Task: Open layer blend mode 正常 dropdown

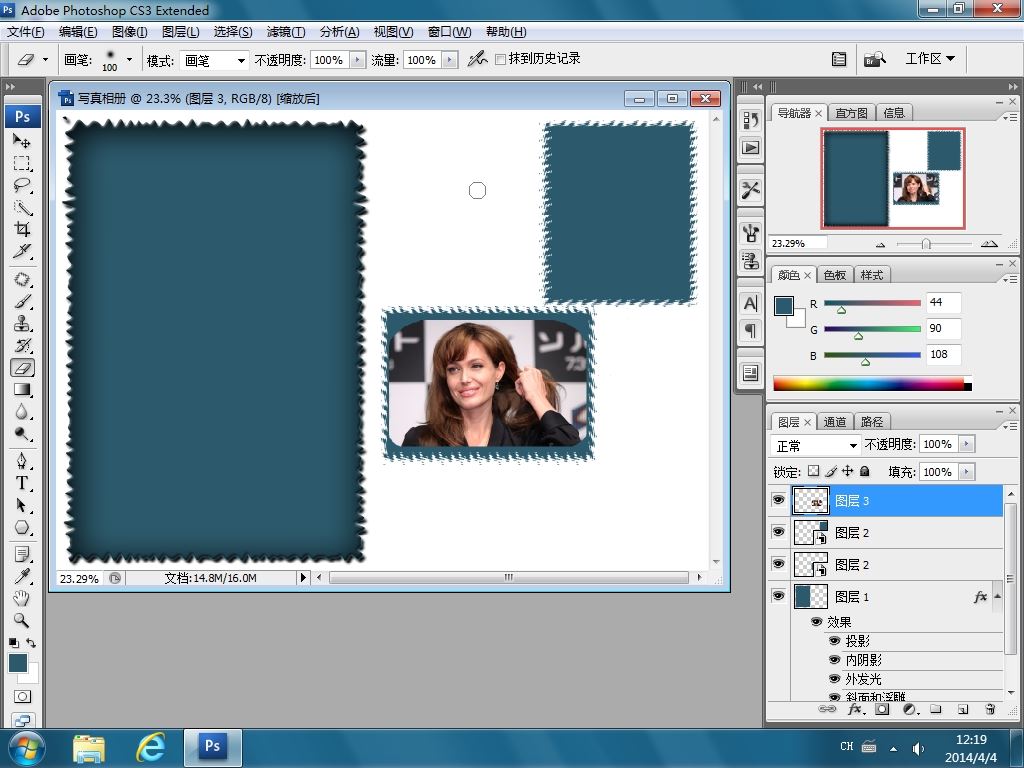Action: 817,445
